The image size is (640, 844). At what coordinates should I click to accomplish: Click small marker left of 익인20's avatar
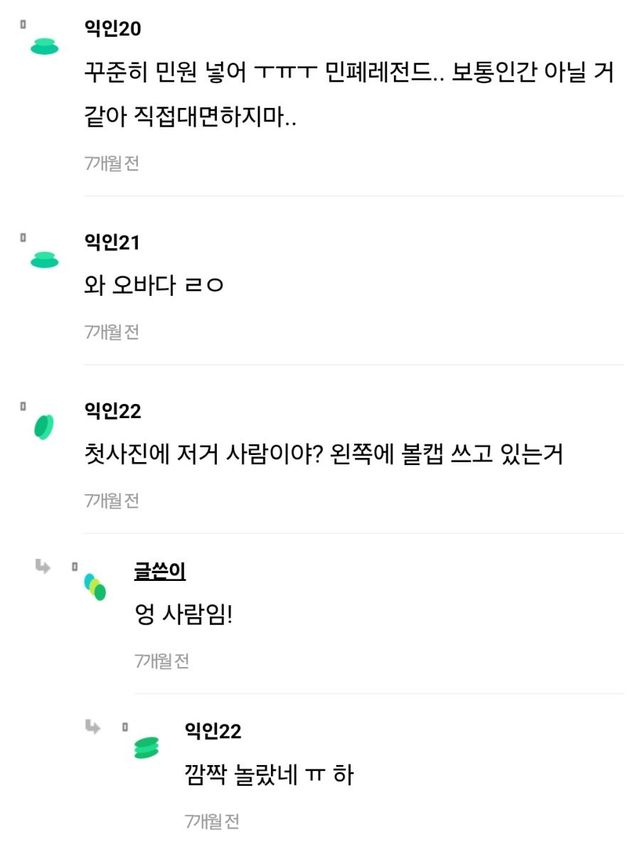(22, 22)
